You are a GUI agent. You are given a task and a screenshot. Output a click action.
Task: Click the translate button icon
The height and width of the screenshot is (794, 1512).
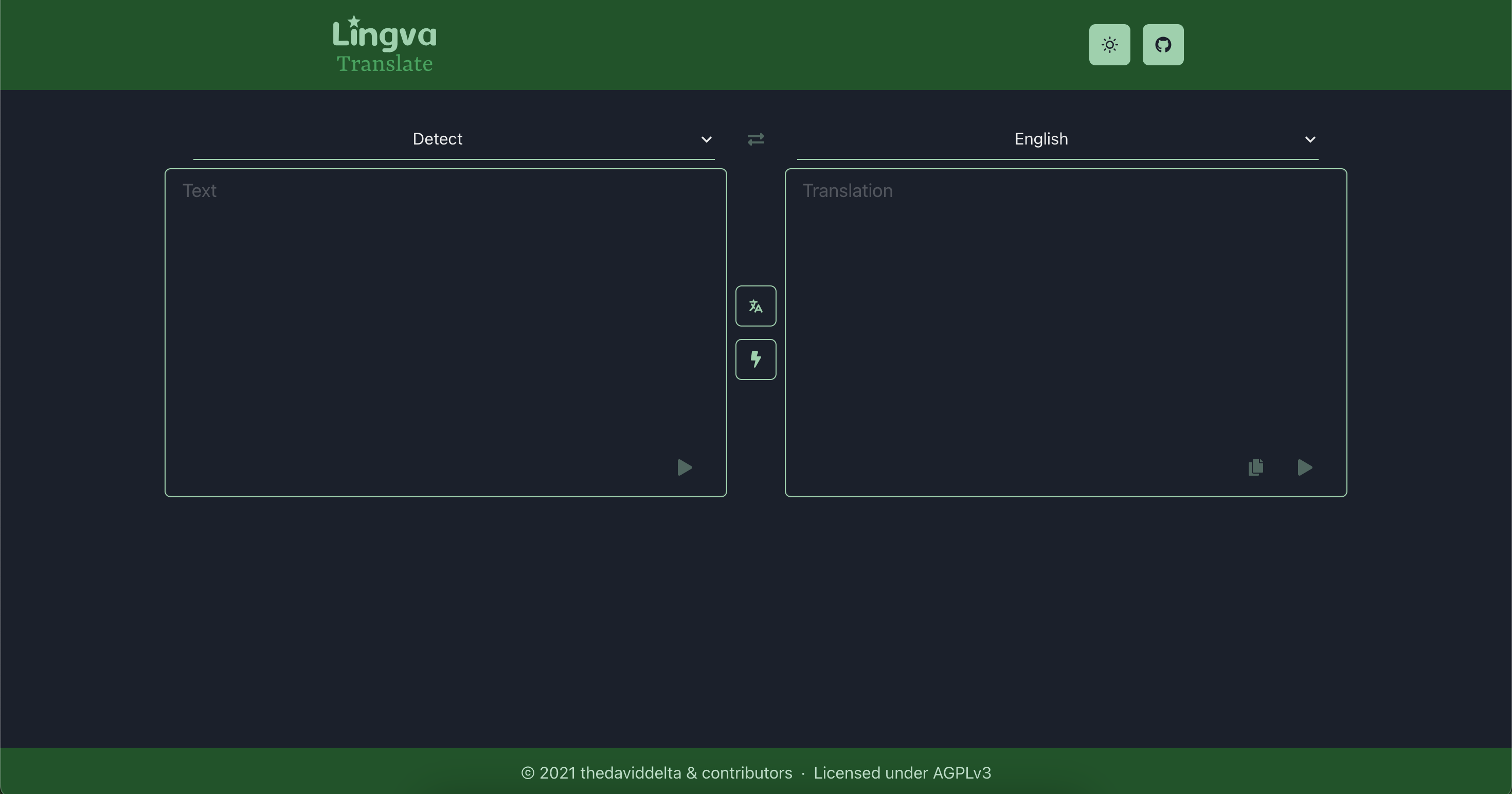755,306
